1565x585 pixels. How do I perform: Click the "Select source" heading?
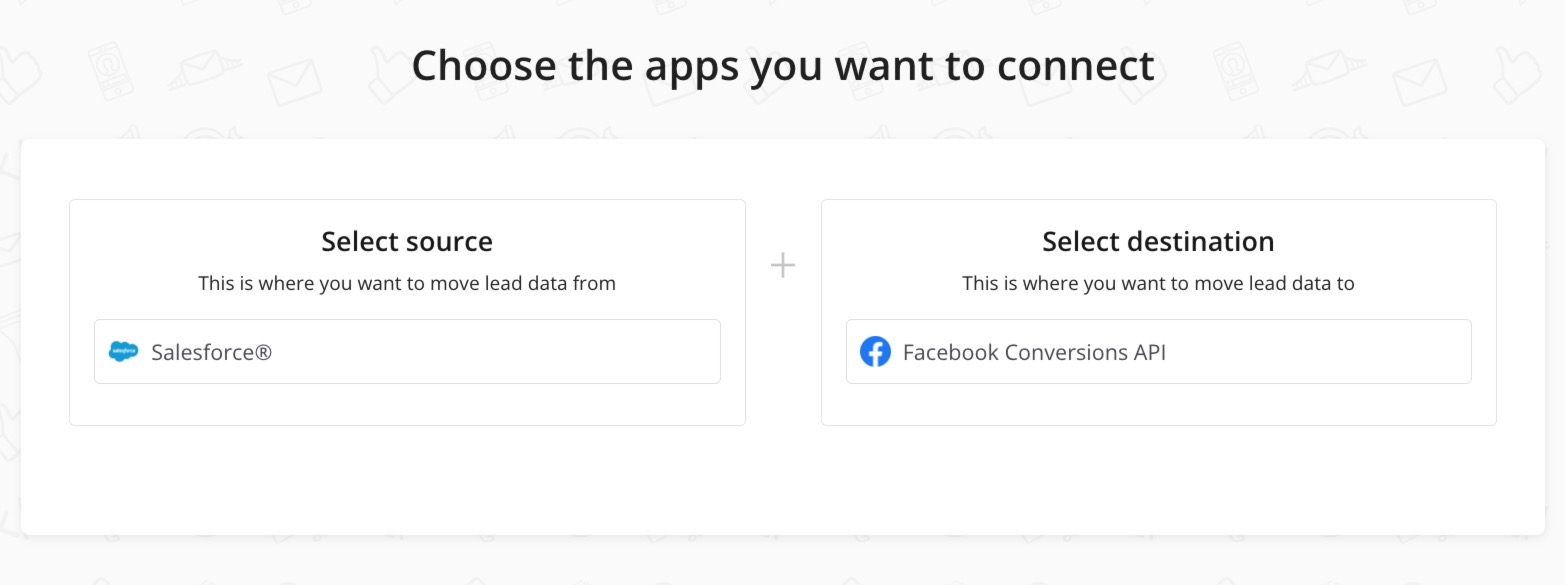click(x=407, y=242)
